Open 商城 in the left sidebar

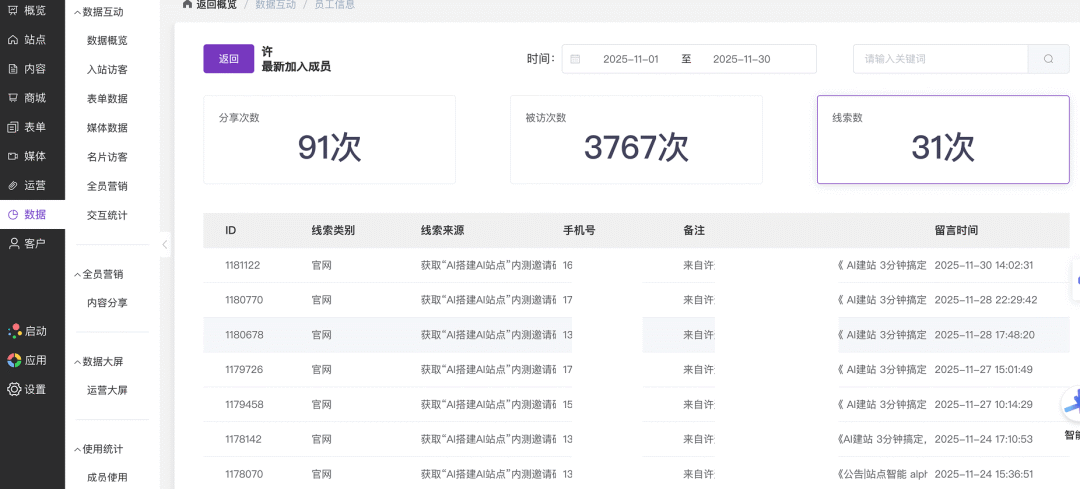[x=27, y=98]
